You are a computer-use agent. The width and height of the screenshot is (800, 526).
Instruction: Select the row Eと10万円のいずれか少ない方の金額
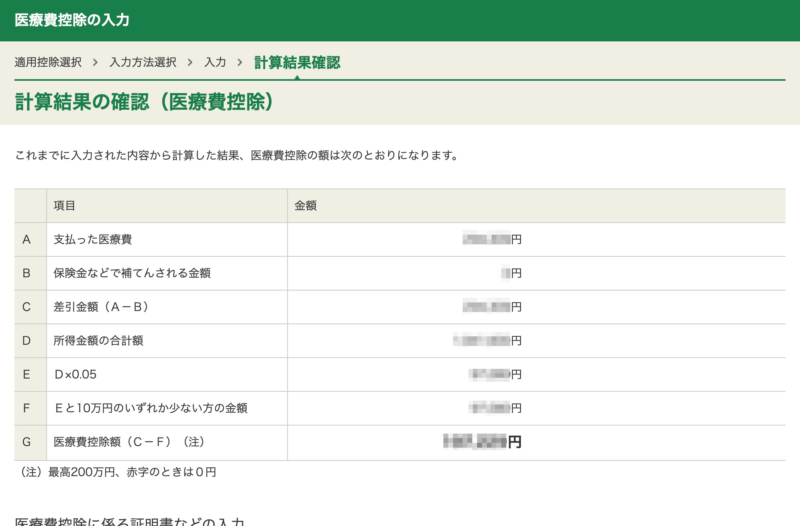(399, 408)
